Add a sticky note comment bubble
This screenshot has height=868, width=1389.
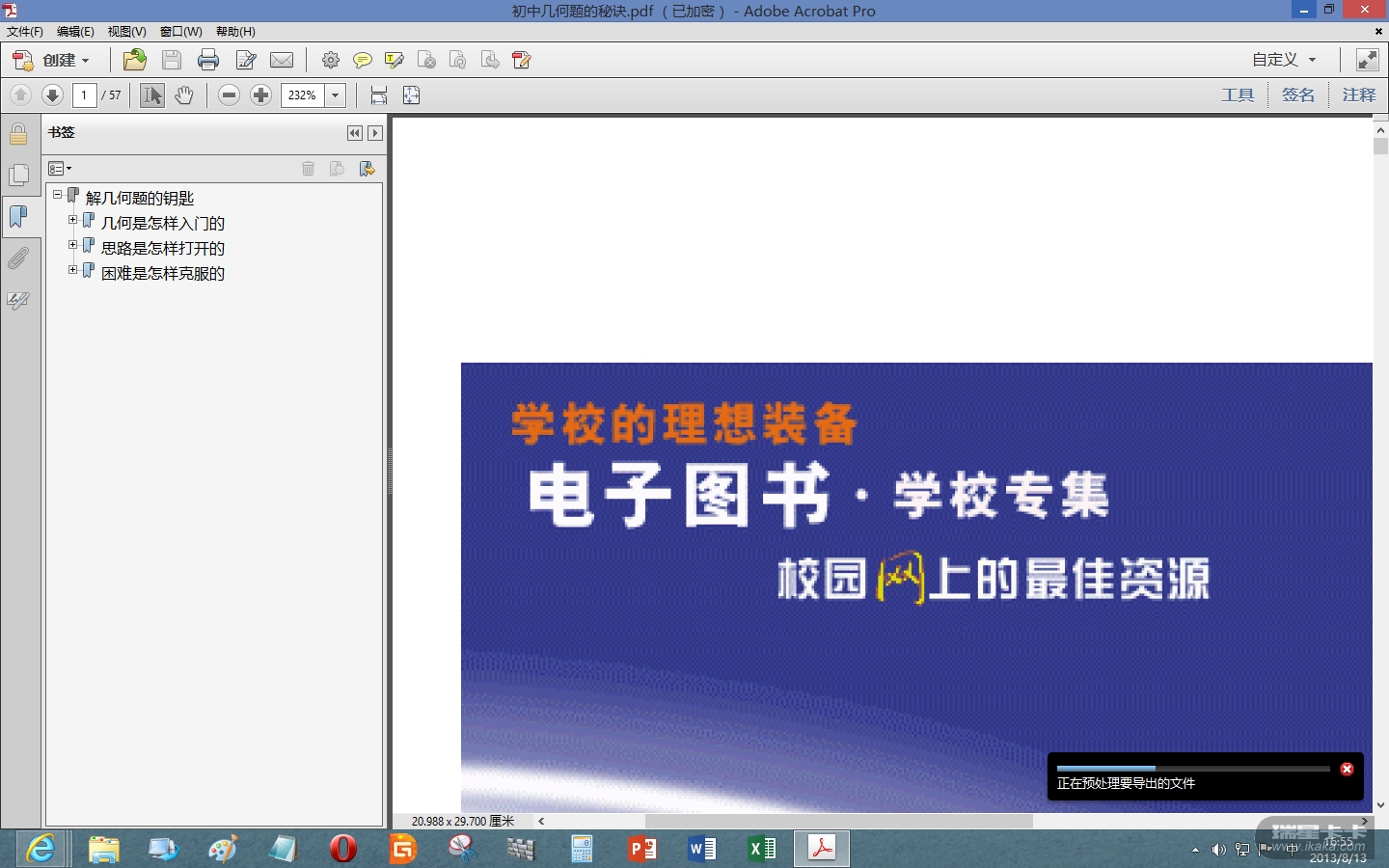[363, 60]
